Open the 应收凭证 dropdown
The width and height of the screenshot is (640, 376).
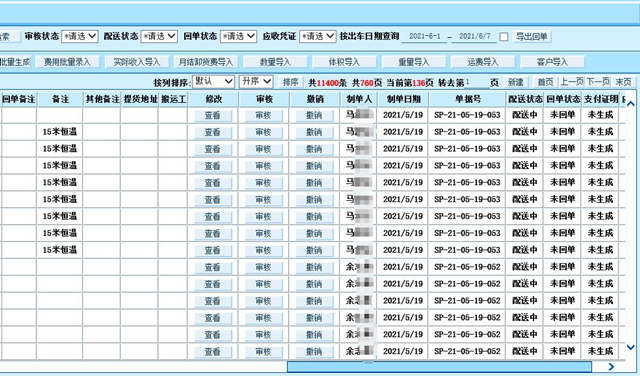point(318,36)
